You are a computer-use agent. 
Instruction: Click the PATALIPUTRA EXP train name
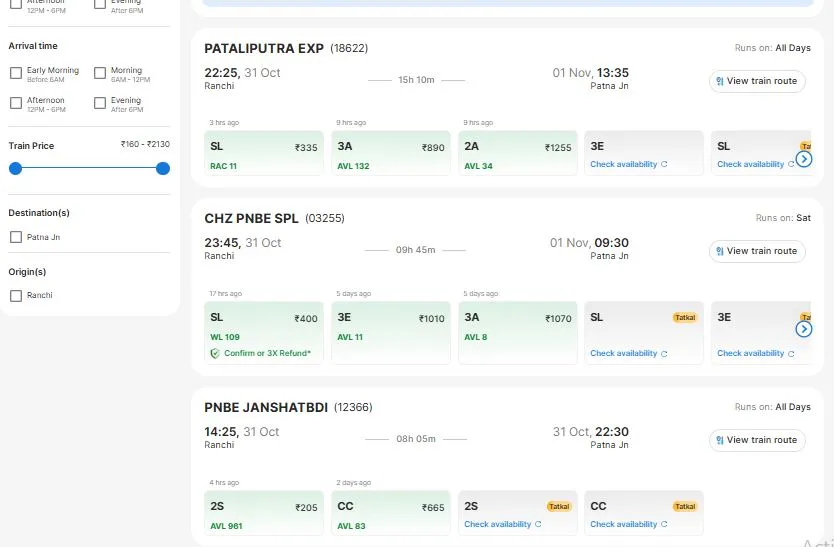pyautogui.click(x=264, y=48)
